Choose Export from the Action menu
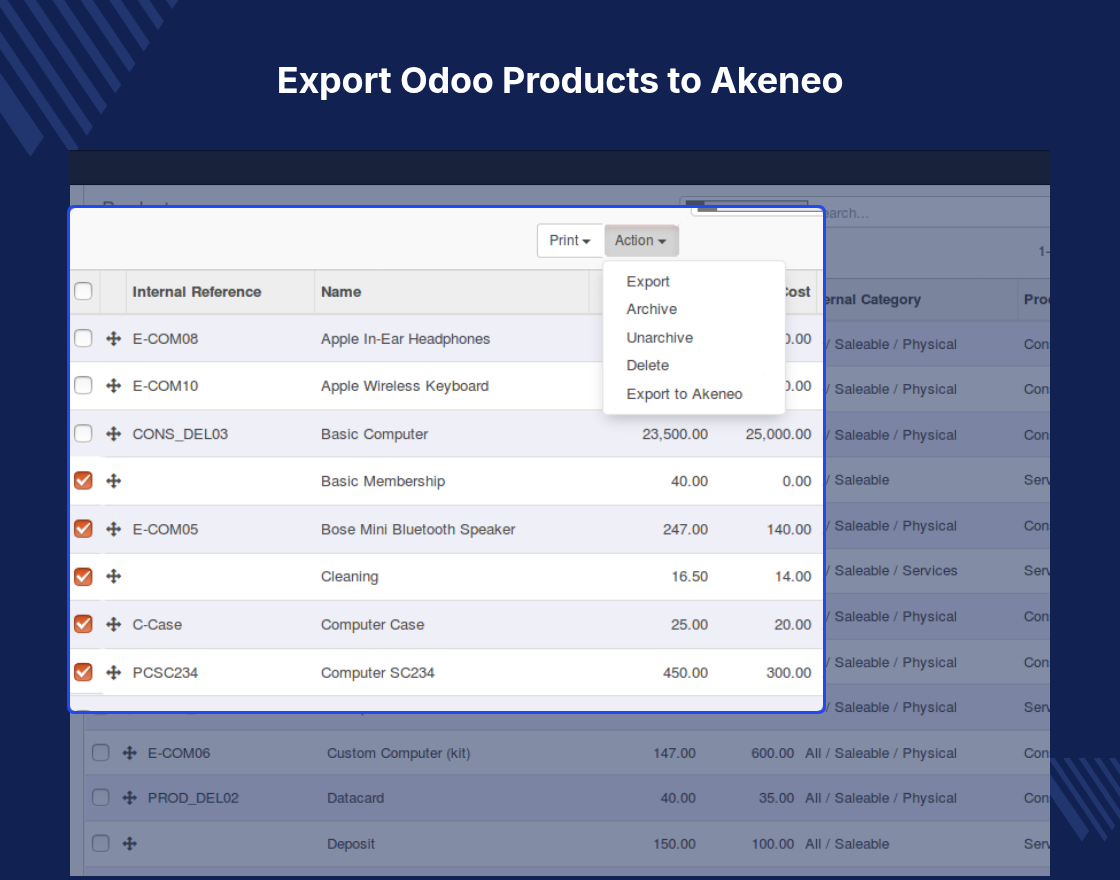 [648, 281]
